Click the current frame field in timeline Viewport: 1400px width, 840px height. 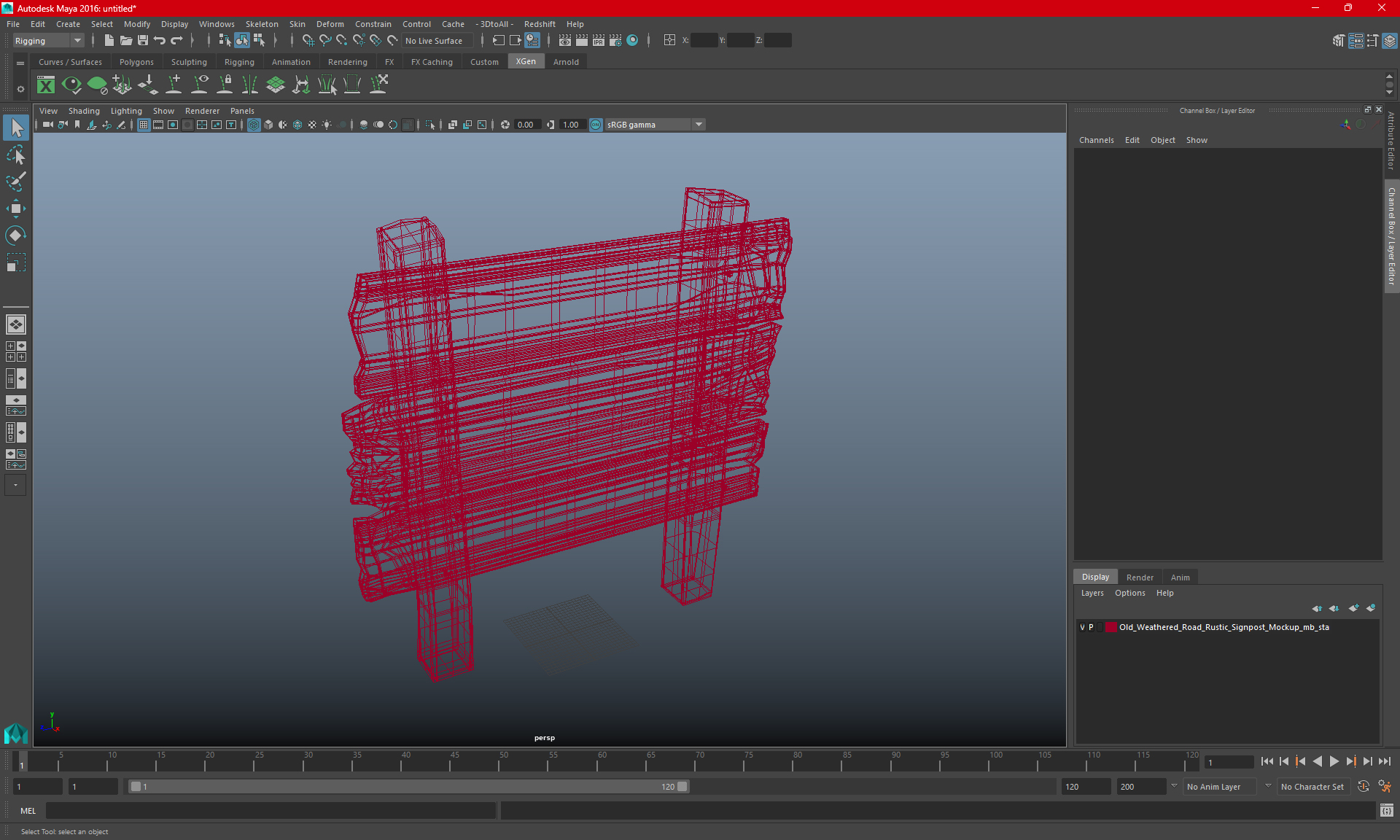(1229, 763)
